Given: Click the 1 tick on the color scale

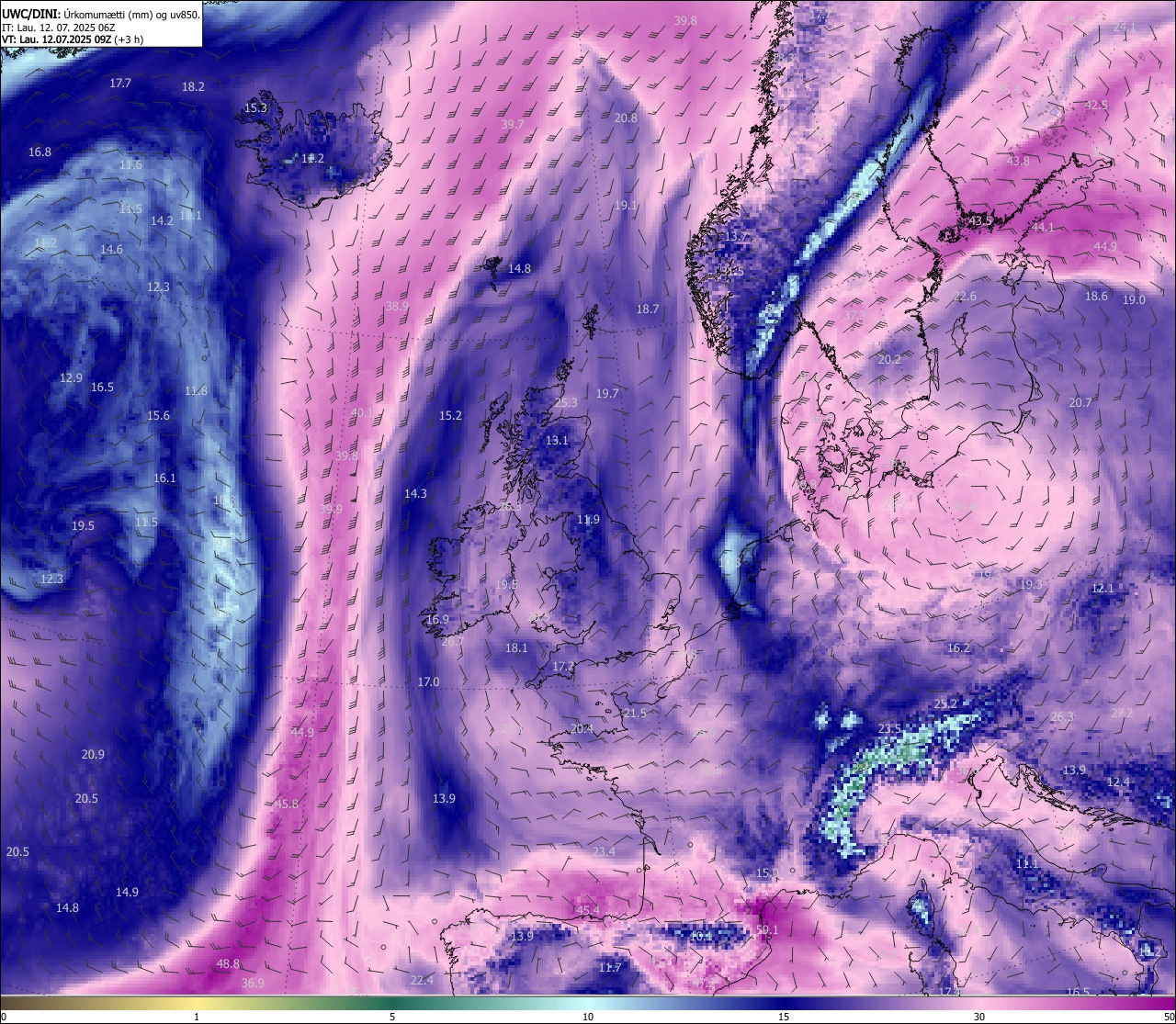Looking at the screenshot, I should 197,1017.
